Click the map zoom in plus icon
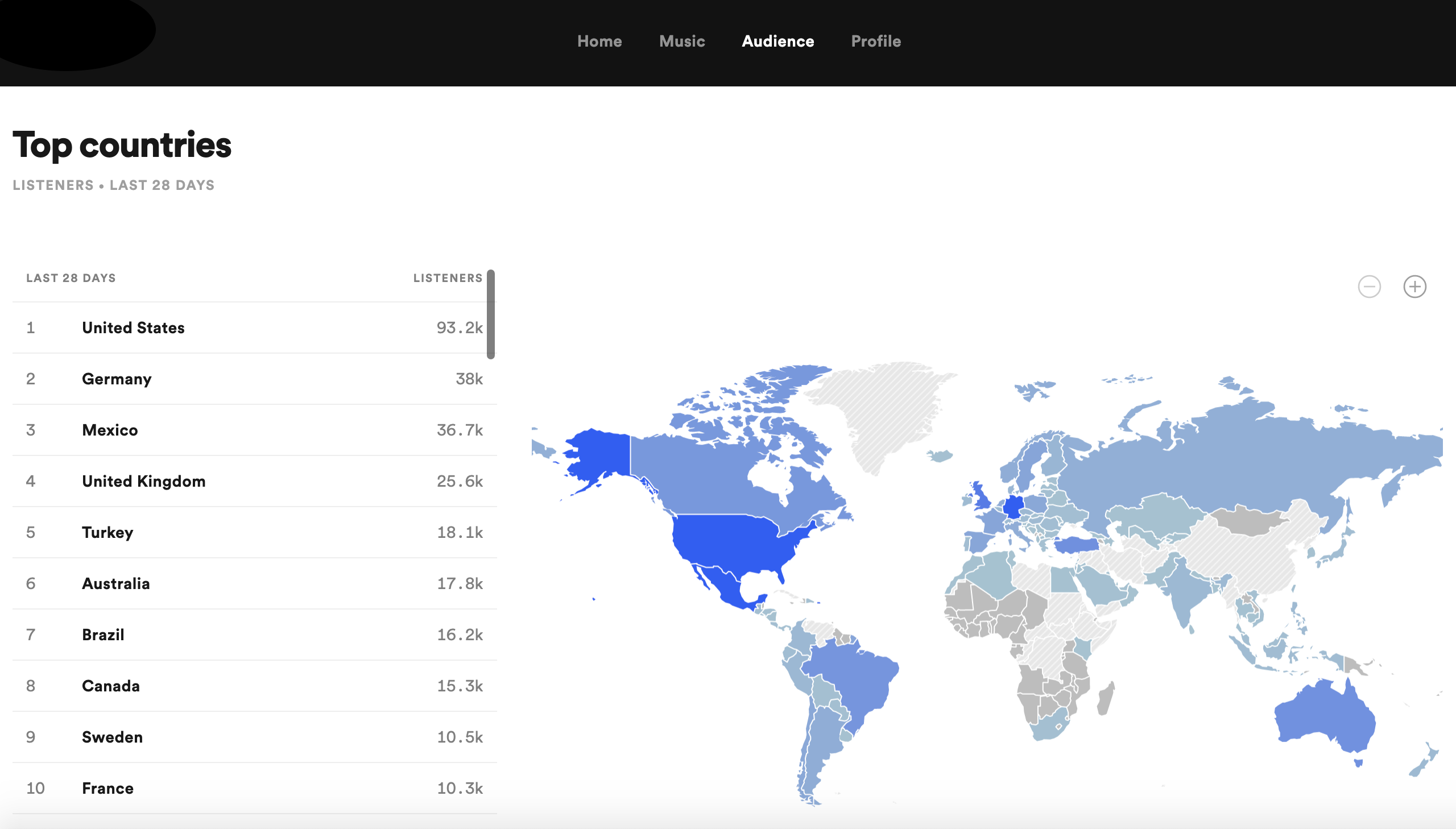The image size is (1456, 829). pyautogui.click(x=1414, y=287)
